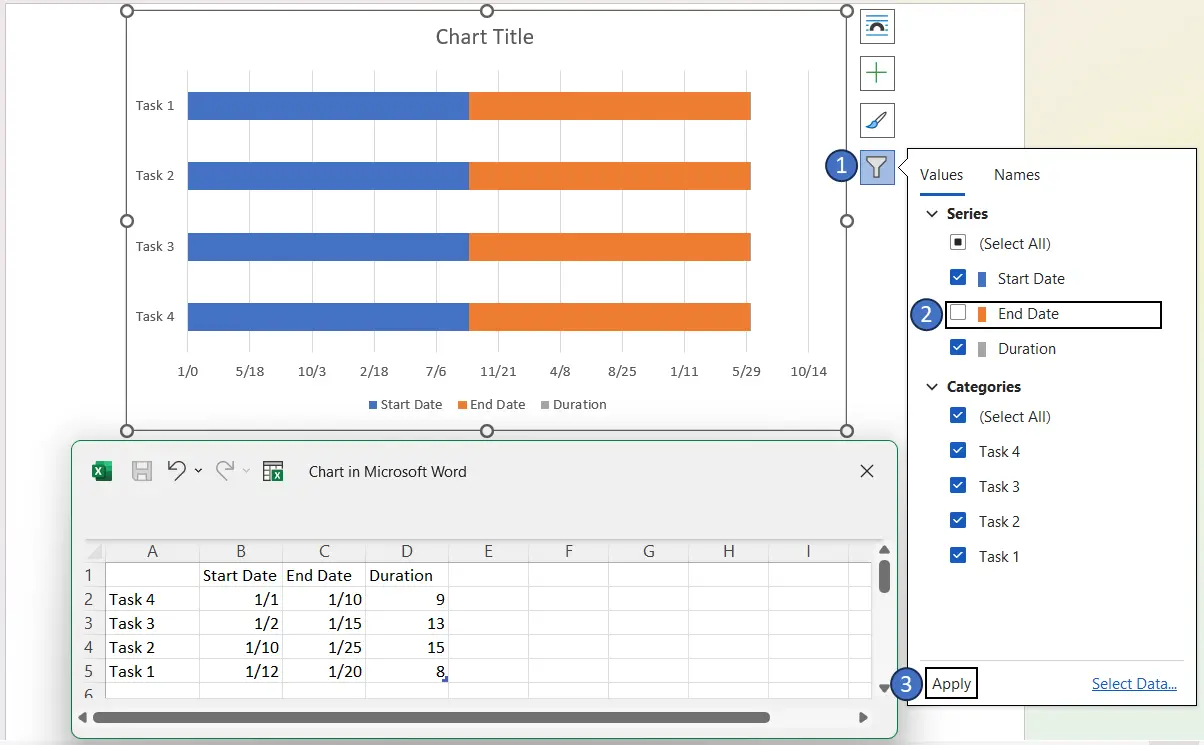
Task: Click the select-all corner of the spreadsheet
Action: [x=94, y=551]
